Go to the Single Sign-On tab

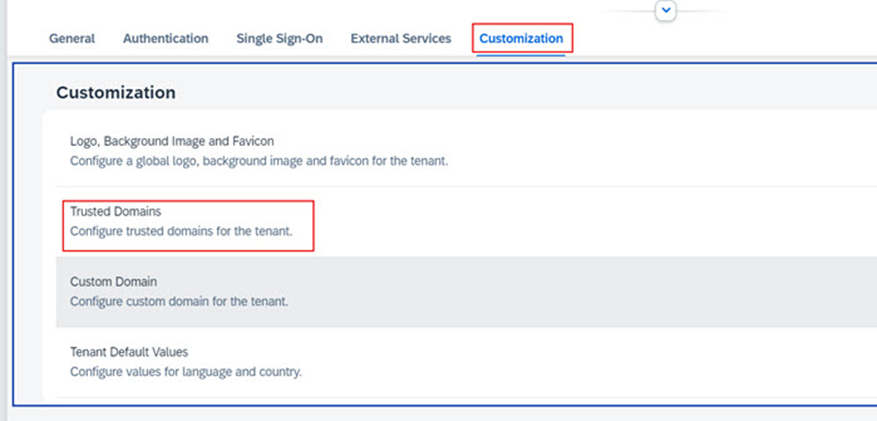click(279, 39)
